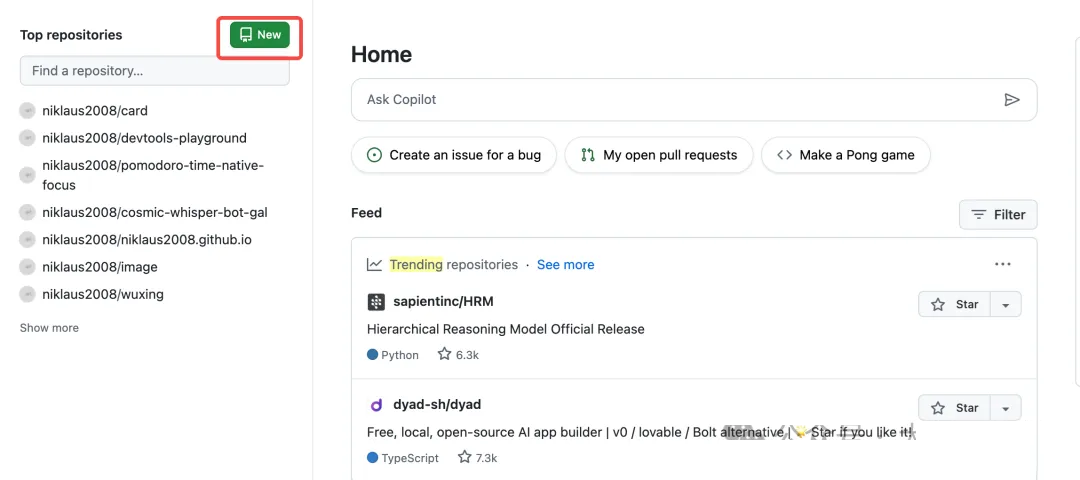The height and width of the screenshot is (480, 1080).
Task: Focus the Ask Copilot input box
Action: pyautogui.click(x=694, y=100)
